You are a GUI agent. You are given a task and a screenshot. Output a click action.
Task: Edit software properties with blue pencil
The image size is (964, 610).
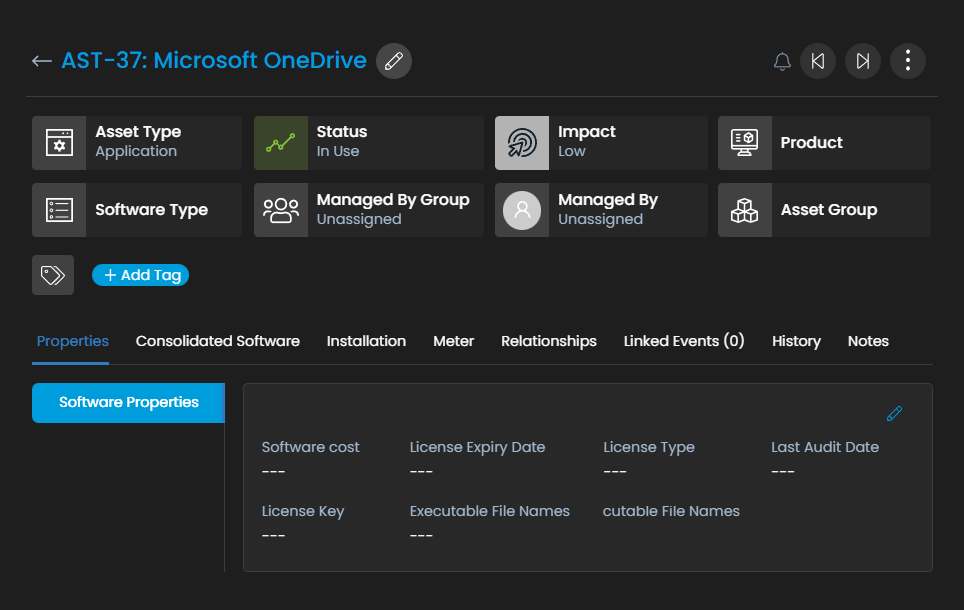[x=894, y=414]
